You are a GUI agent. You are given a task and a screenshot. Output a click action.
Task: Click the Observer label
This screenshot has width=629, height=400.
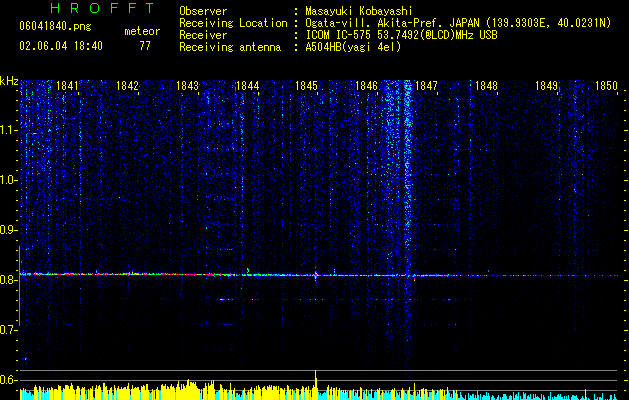[x=203, y=11]
